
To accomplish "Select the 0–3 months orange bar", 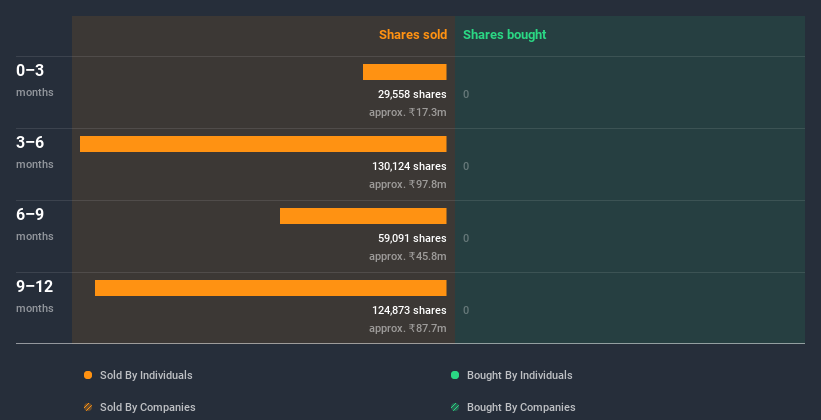I will (405, 72).
